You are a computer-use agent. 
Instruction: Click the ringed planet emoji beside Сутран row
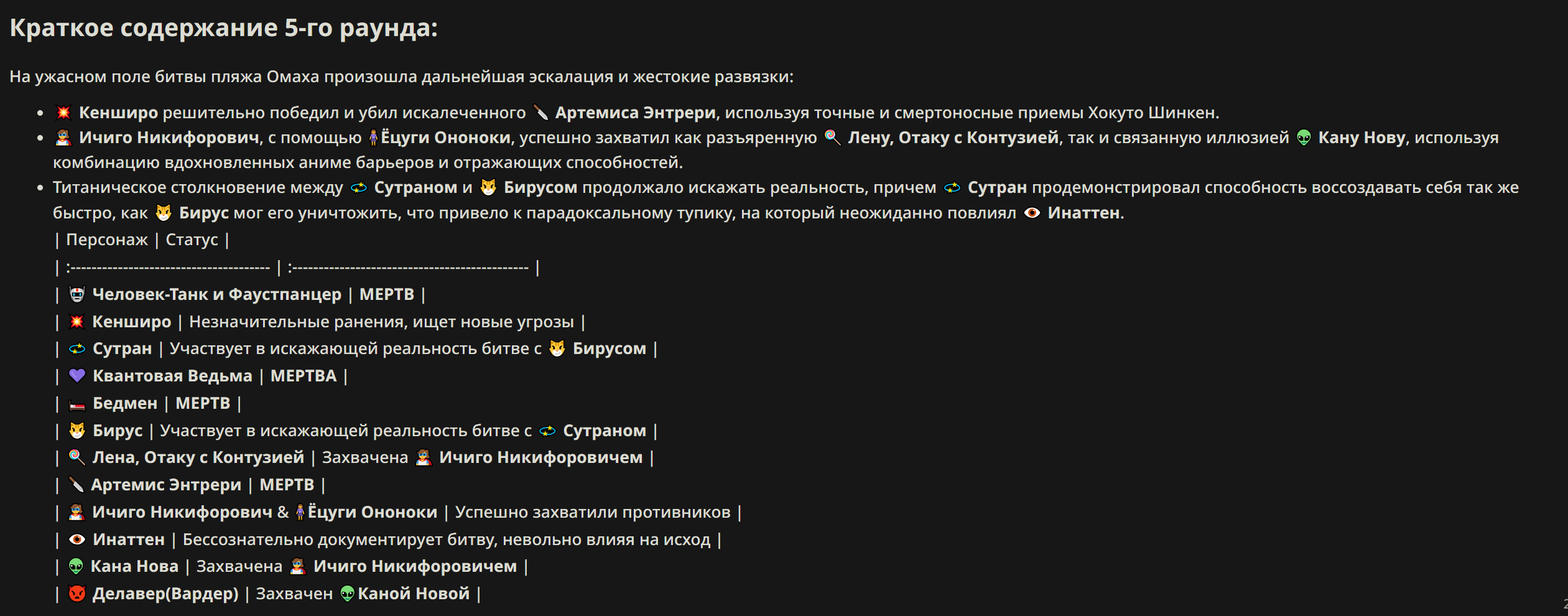click(x=77, y=348)
